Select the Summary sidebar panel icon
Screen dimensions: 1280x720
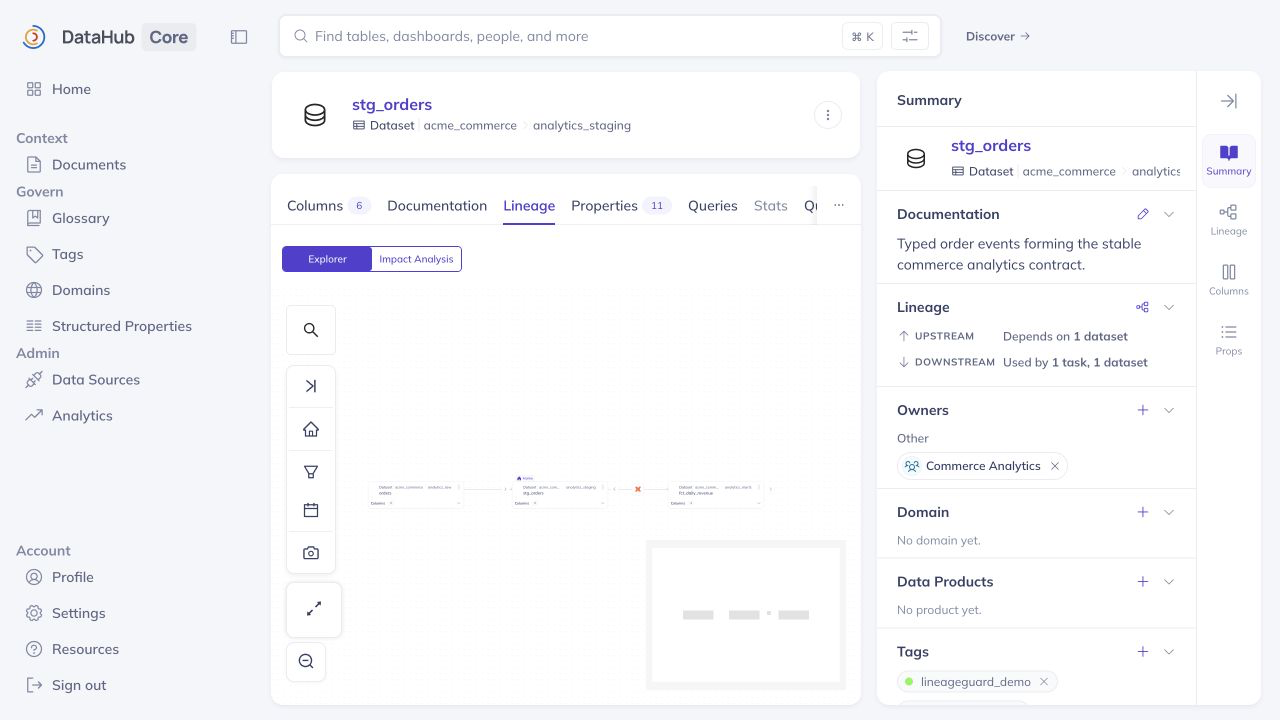tap(1229, 160)
